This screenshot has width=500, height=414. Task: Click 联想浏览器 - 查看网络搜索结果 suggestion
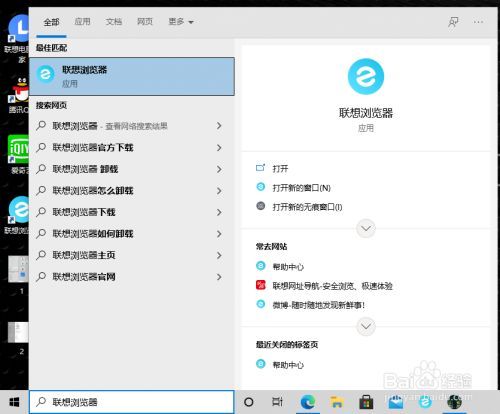click(x=132, y=126)
